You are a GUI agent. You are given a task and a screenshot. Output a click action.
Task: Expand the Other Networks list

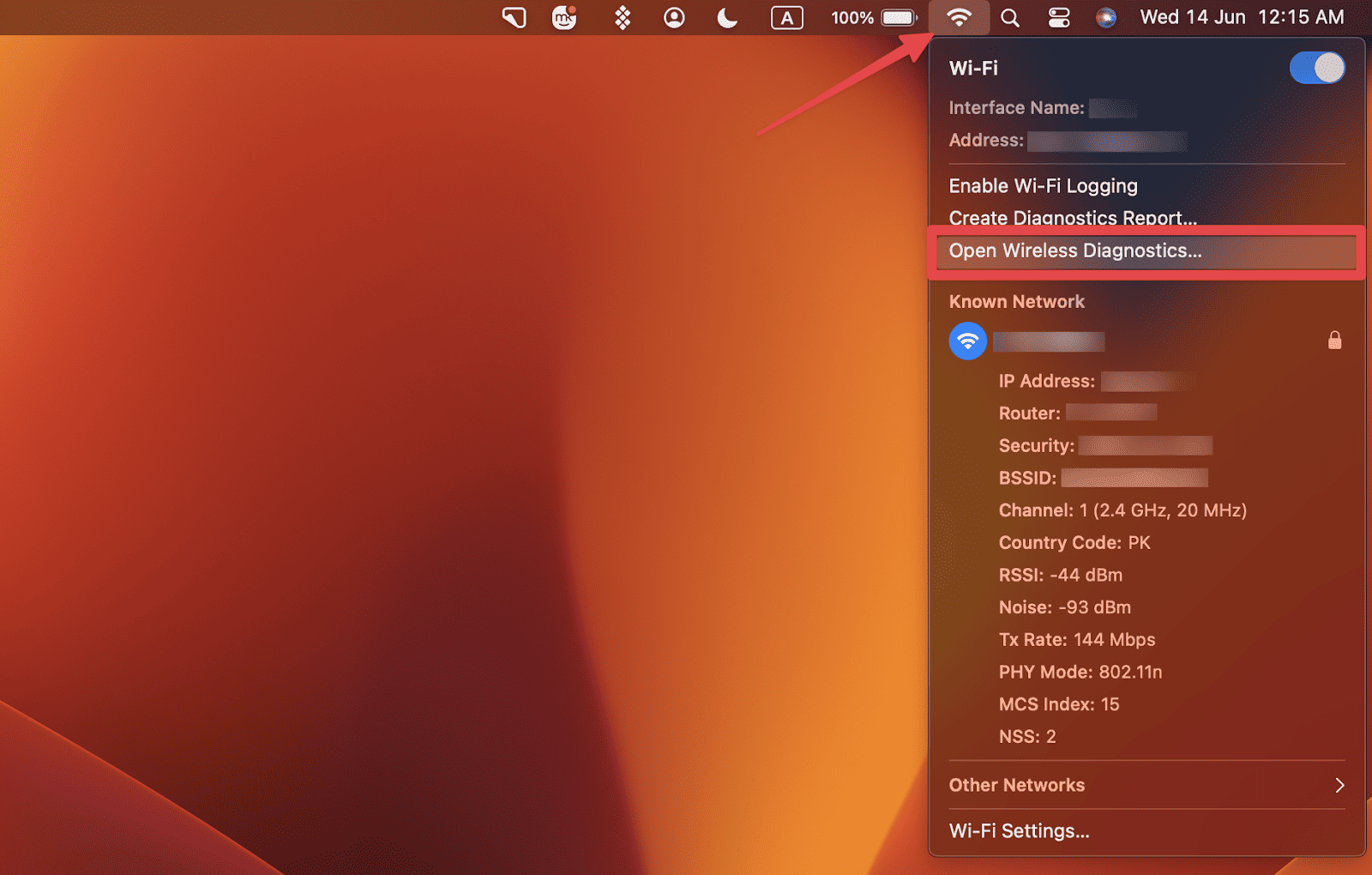click(x=1017, y=785)
